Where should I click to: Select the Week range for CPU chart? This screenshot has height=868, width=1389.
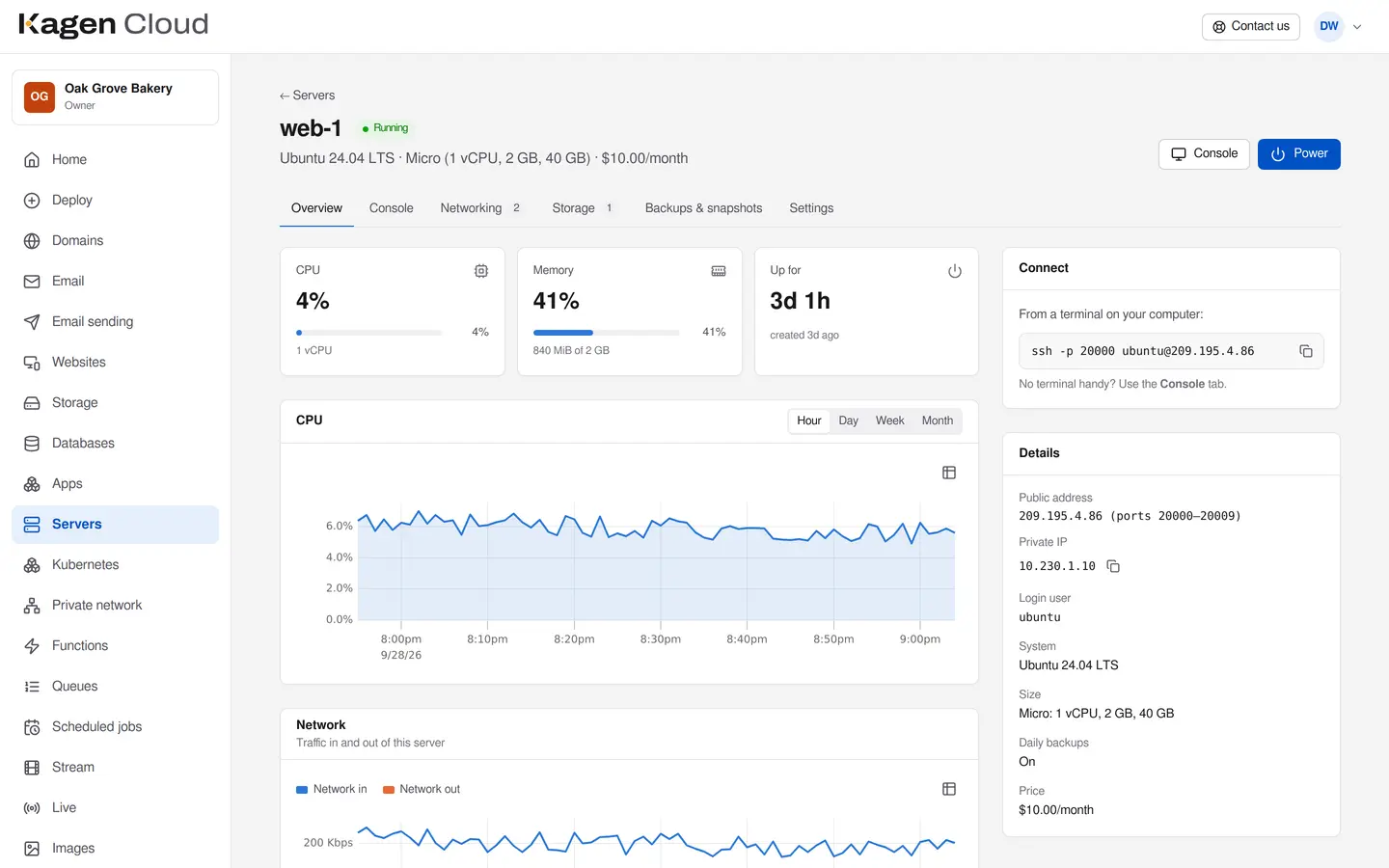tap(890, 420)
